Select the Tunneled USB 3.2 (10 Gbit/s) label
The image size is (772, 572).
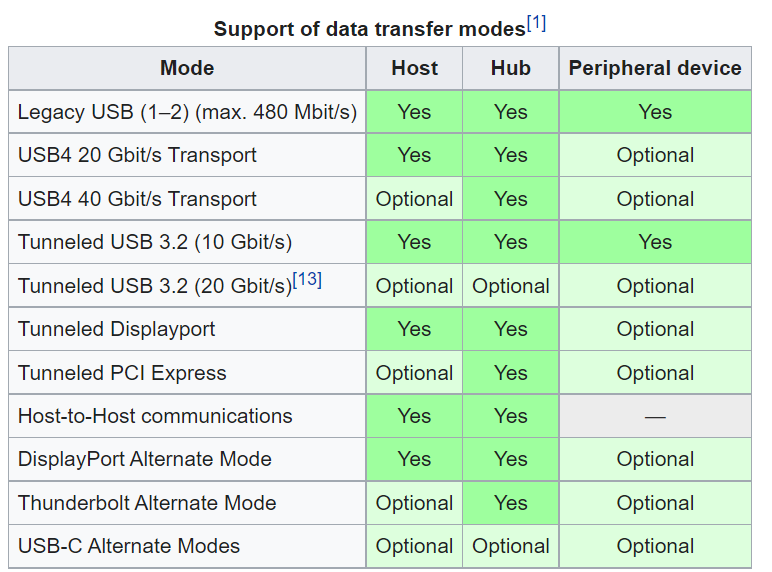155,242
